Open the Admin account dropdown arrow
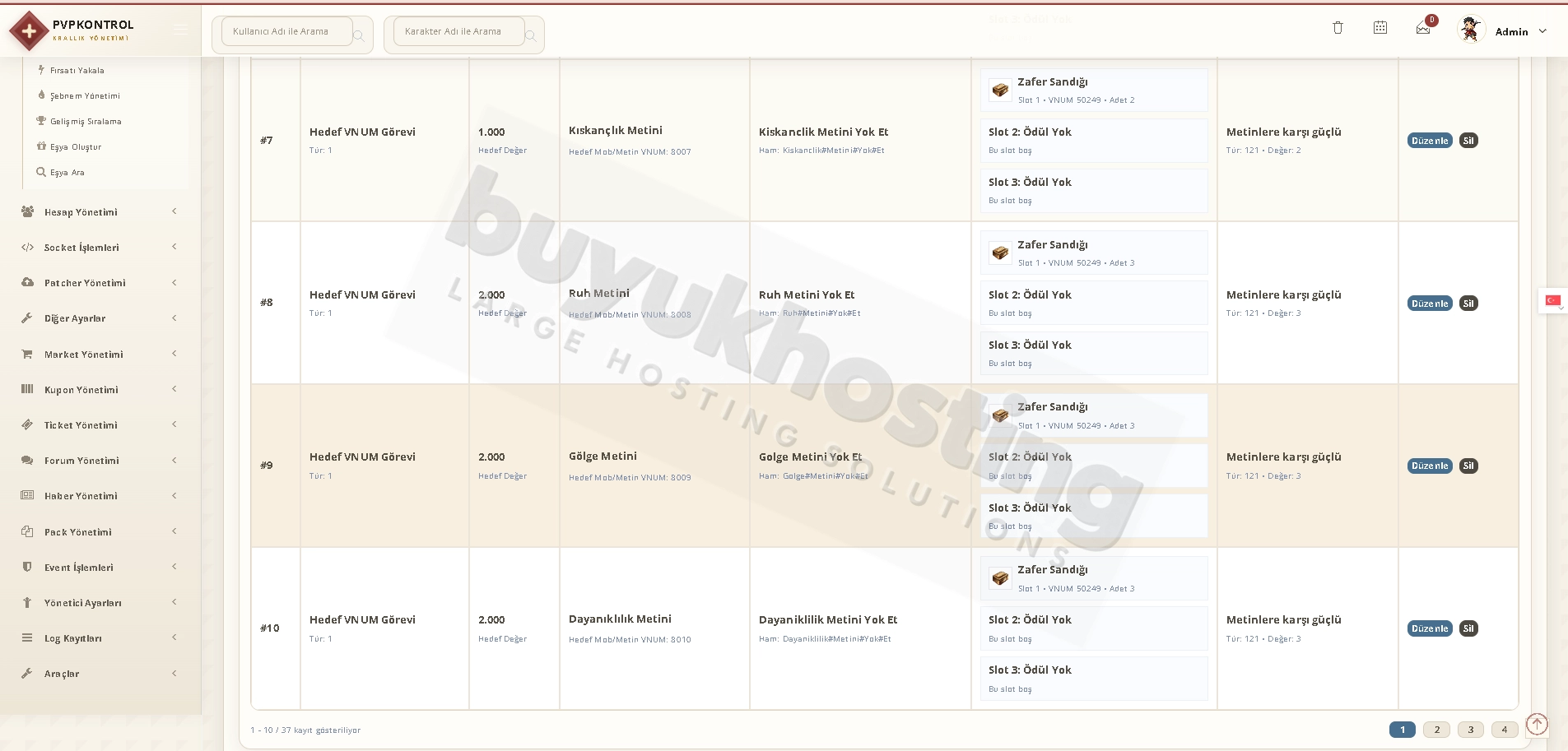 1542,31
